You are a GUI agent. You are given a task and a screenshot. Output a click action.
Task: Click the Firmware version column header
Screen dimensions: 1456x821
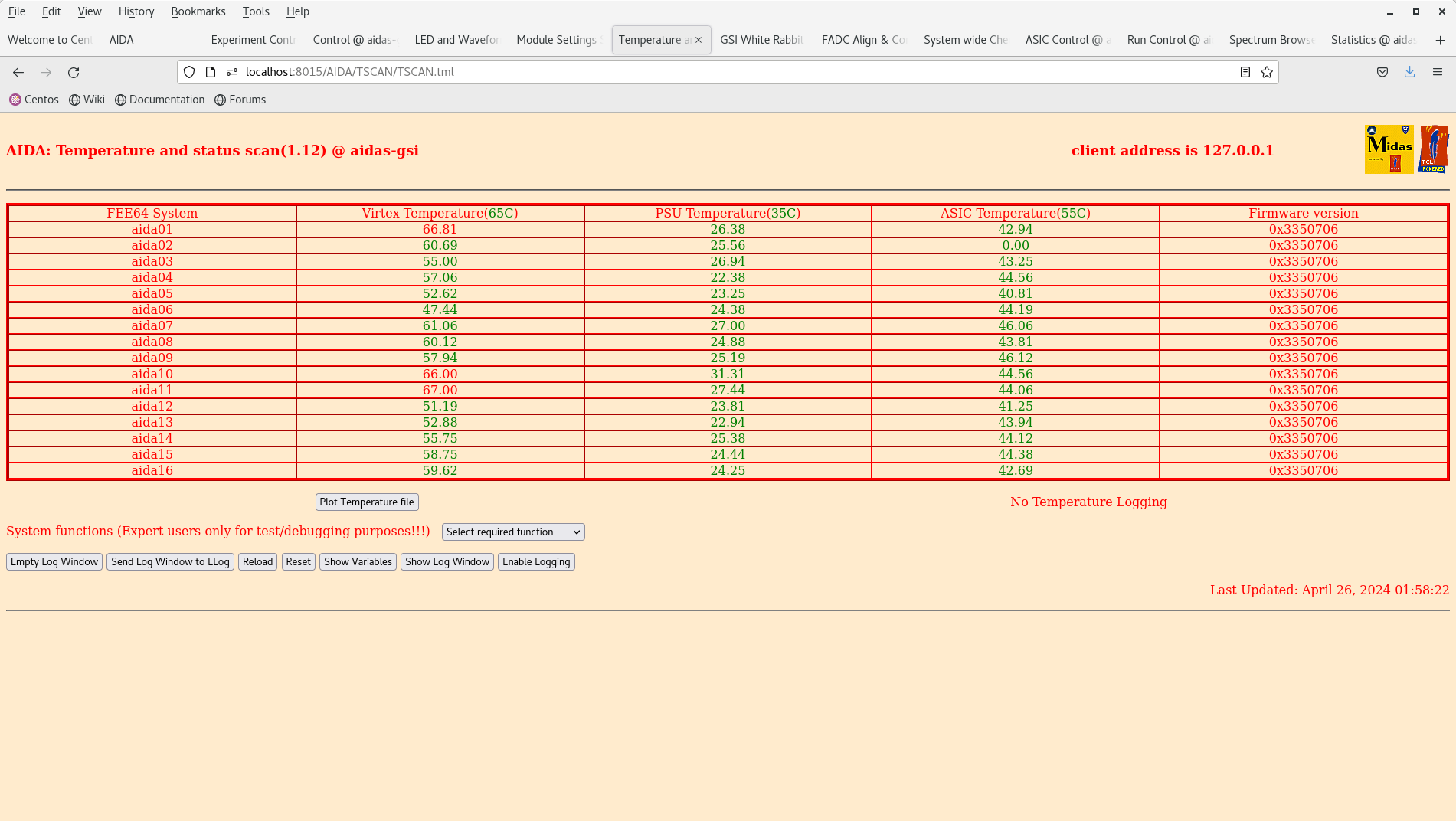tap(1304, 214)
